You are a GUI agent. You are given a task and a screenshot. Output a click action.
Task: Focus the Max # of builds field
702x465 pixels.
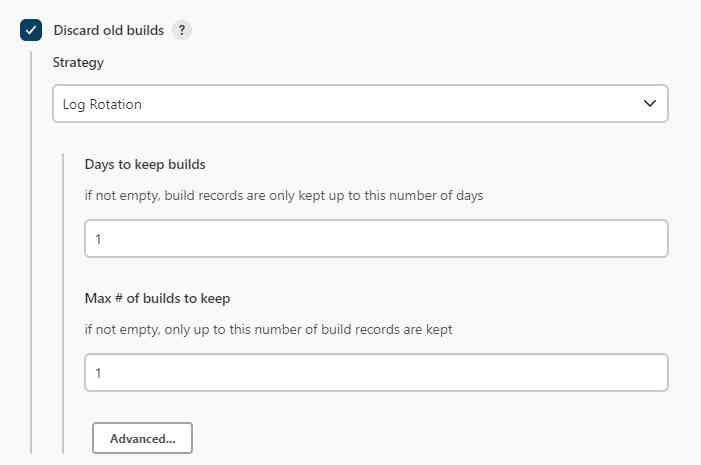point(376,373)
